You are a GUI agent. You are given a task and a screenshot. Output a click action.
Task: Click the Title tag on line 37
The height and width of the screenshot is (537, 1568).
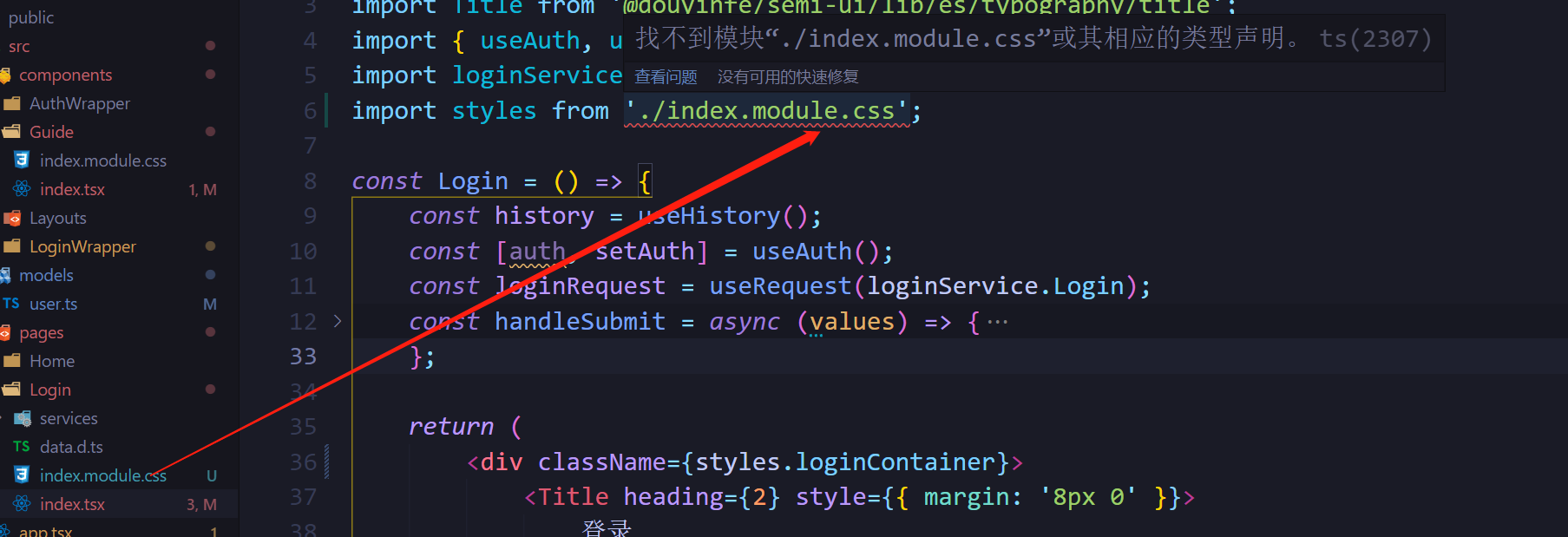point(573,497)
